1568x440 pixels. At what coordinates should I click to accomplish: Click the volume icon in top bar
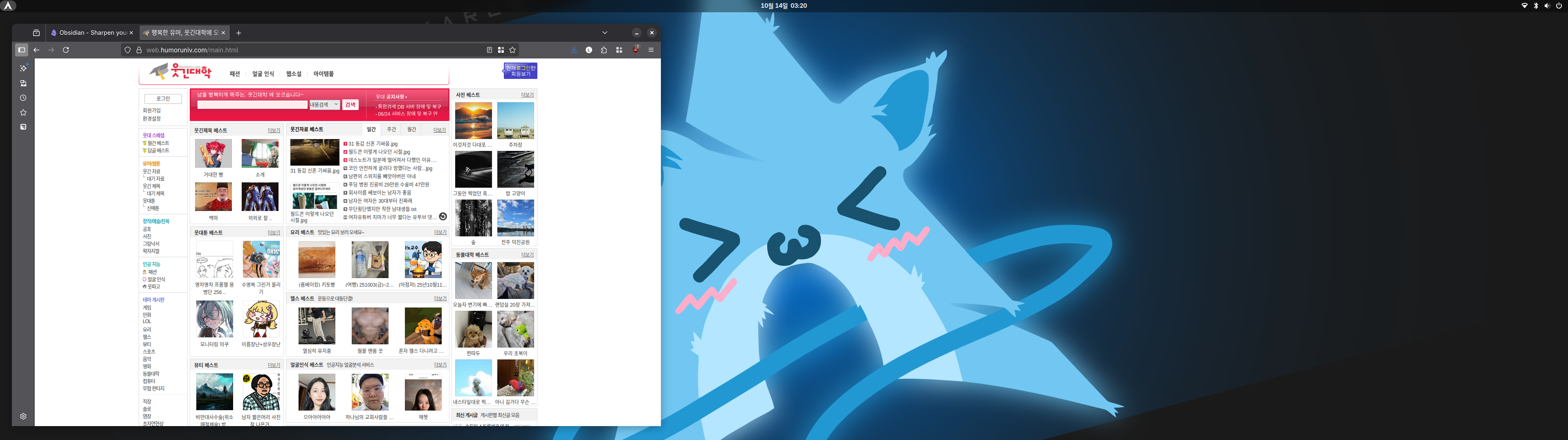pyautogui.click(x=1547, y=5)
